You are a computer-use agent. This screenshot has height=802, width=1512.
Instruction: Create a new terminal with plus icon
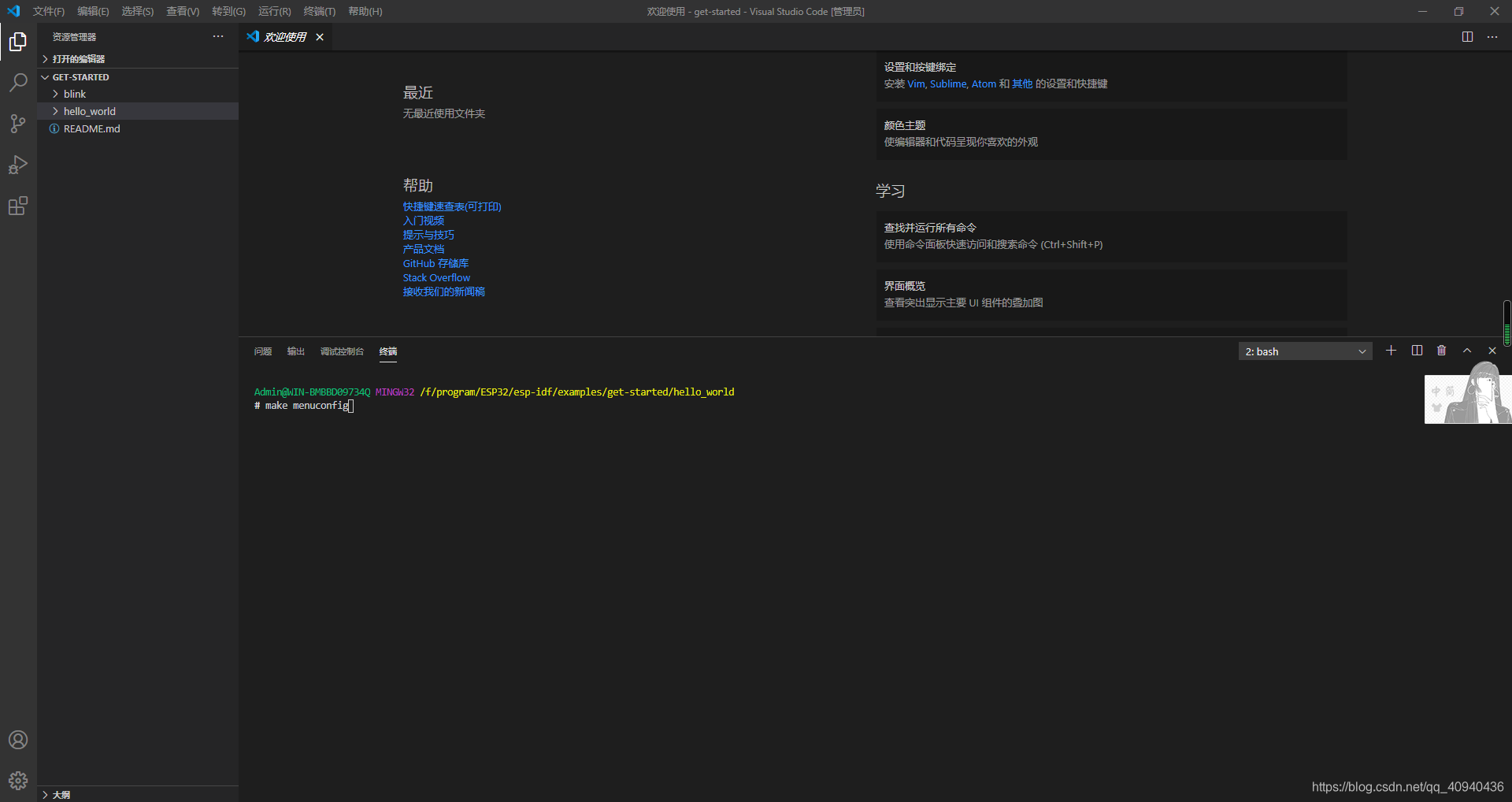pyautogui.click(x=1392, y=351)
